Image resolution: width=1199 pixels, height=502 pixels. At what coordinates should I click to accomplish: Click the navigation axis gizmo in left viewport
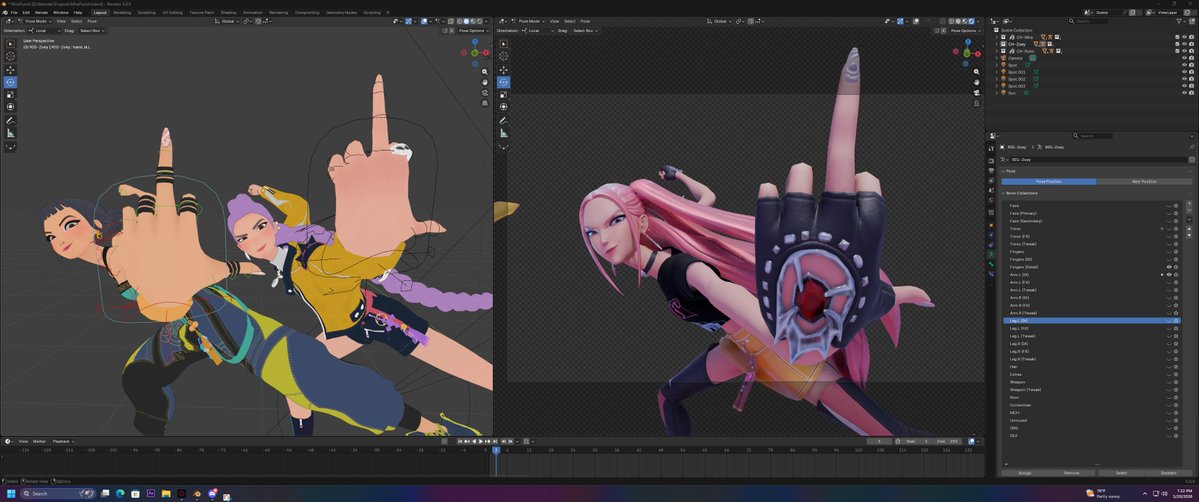(x=475, y=51)
